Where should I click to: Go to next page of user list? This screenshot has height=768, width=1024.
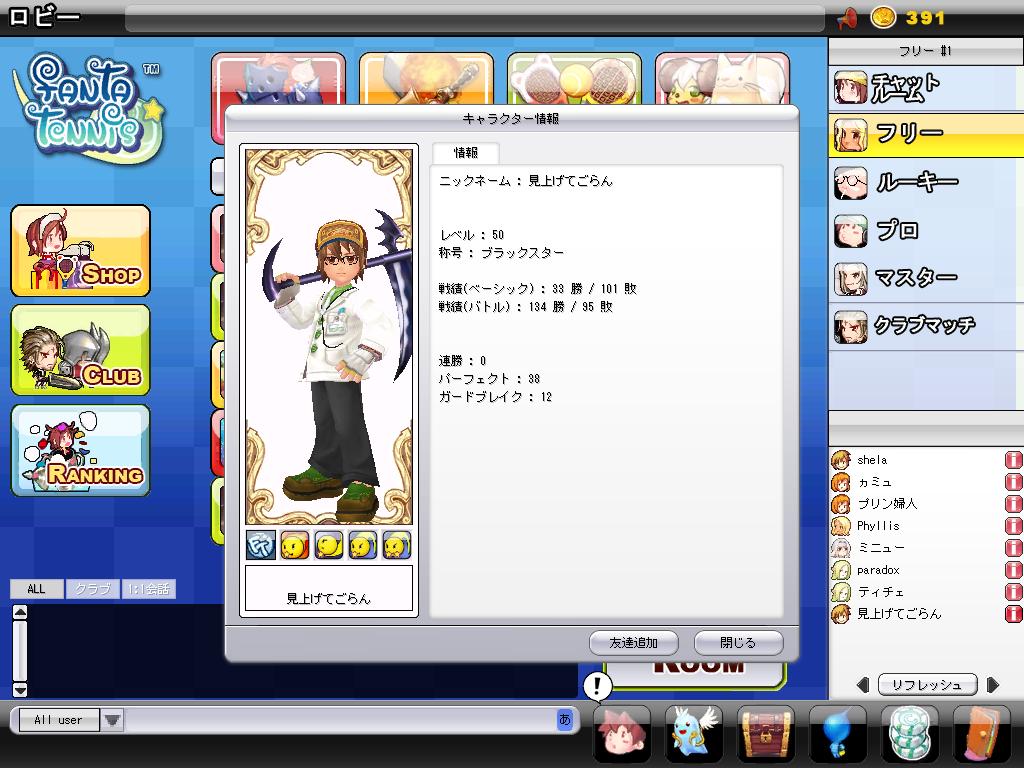pos(992,685)
